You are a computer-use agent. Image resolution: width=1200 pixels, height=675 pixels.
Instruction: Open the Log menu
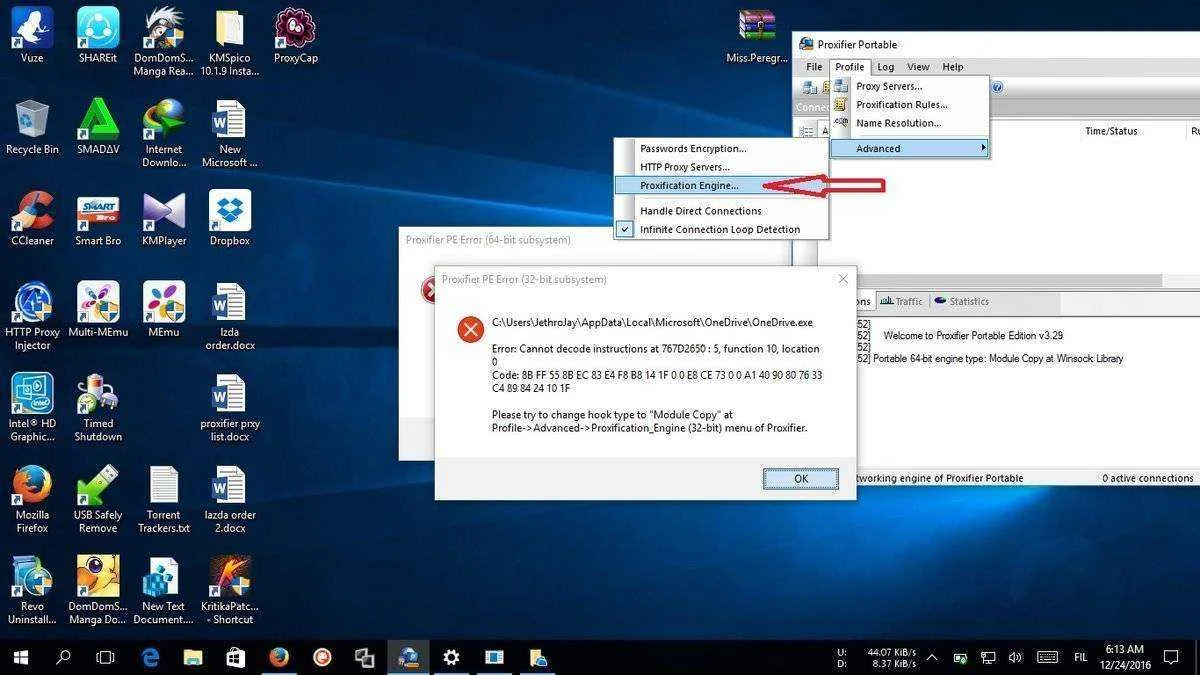[886, 67]
